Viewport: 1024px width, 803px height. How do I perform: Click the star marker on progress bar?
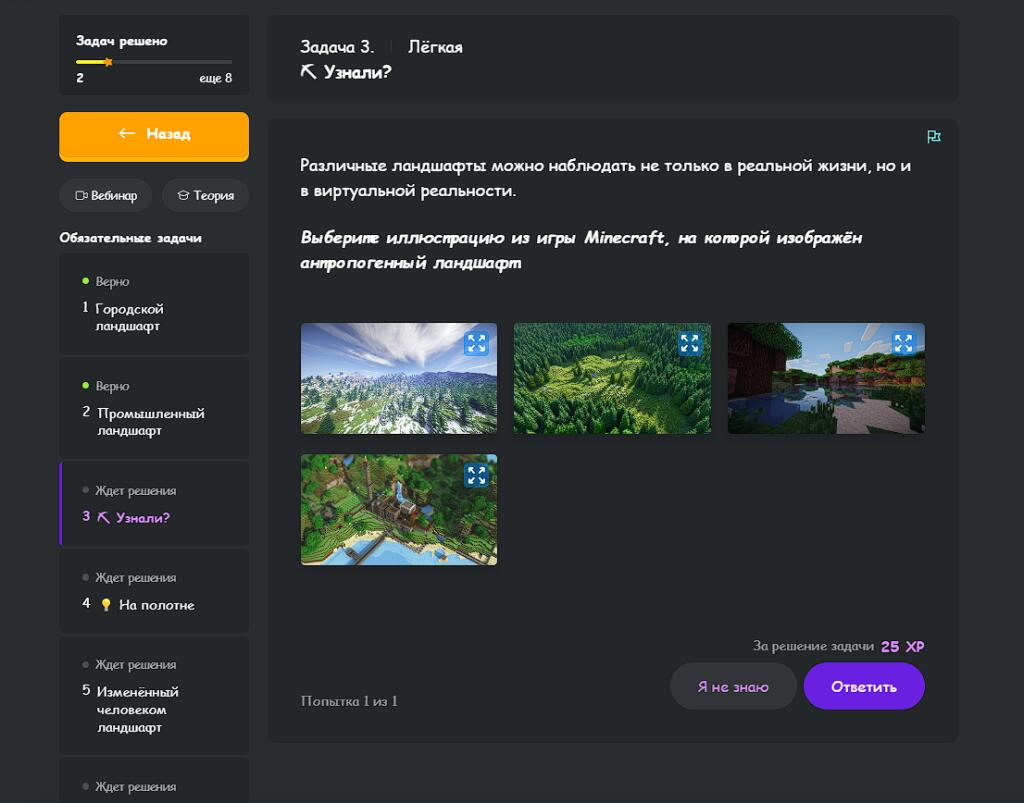click(x=108, y=62)
